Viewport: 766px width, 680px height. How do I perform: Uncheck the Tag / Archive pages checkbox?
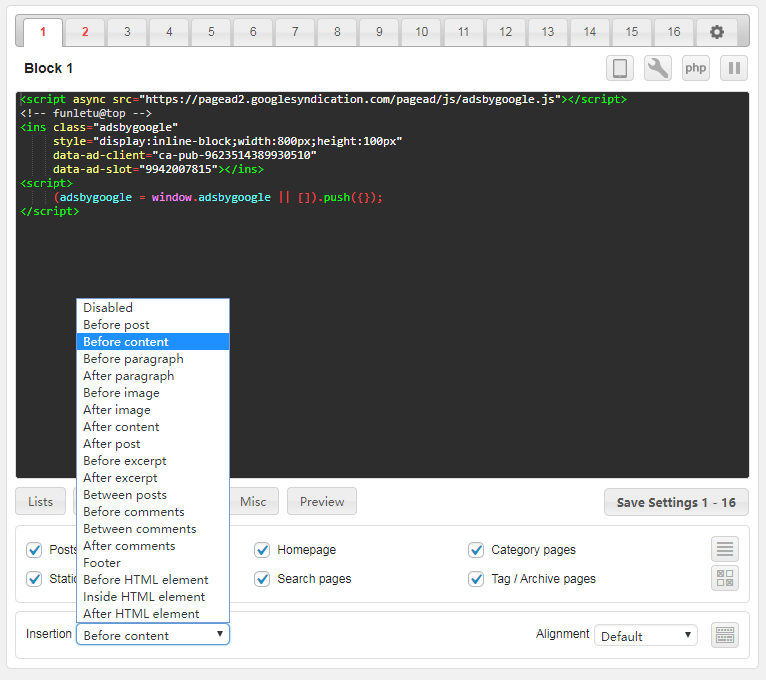coord(476,579)
